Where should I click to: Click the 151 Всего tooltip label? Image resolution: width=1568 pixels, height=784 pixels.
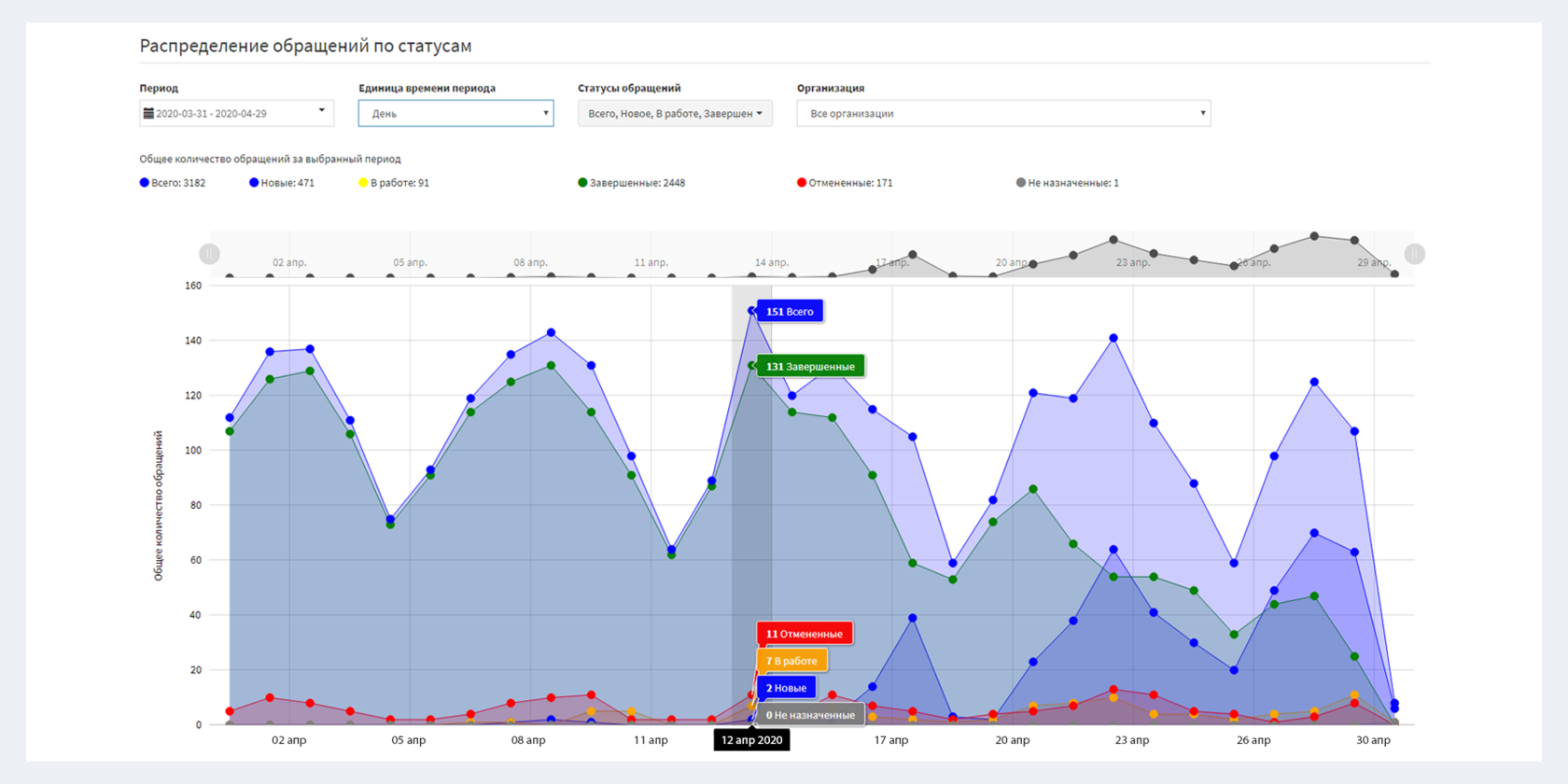(790, 312)
